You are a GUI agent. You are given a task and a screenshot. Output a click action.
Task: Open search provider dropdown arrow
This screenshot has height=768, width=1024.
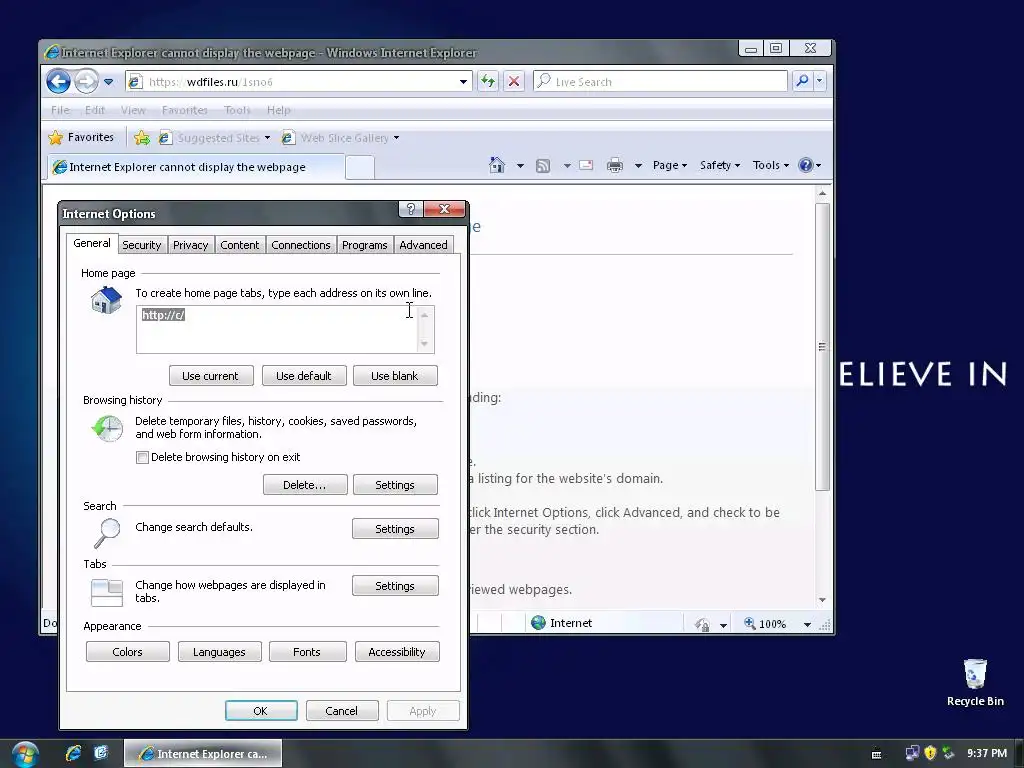[x=820, y=81]
